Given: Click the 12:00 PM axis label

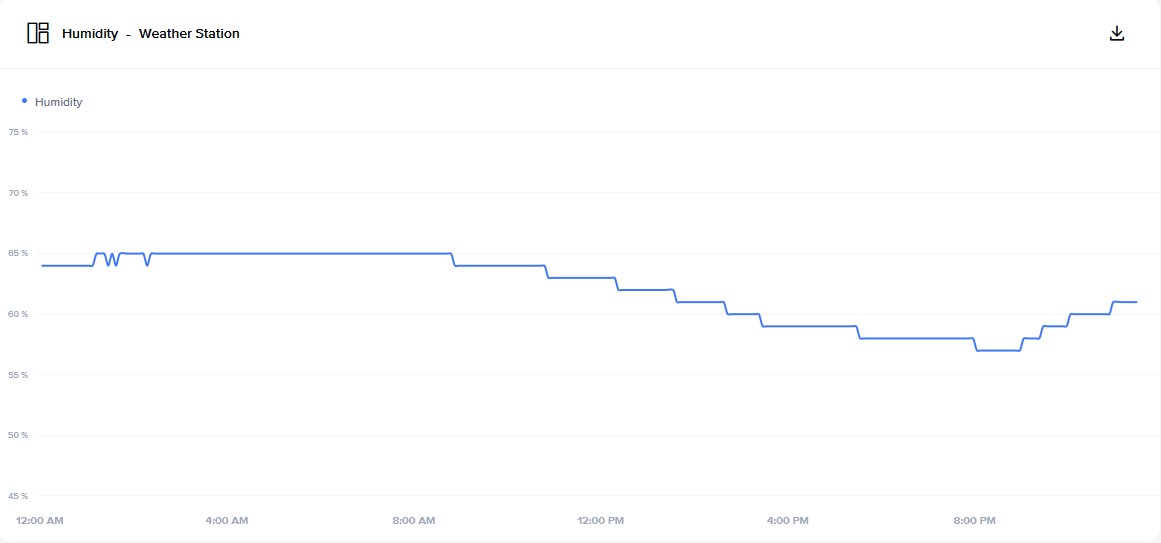Looking at the screenshot, I should [600, 521].
